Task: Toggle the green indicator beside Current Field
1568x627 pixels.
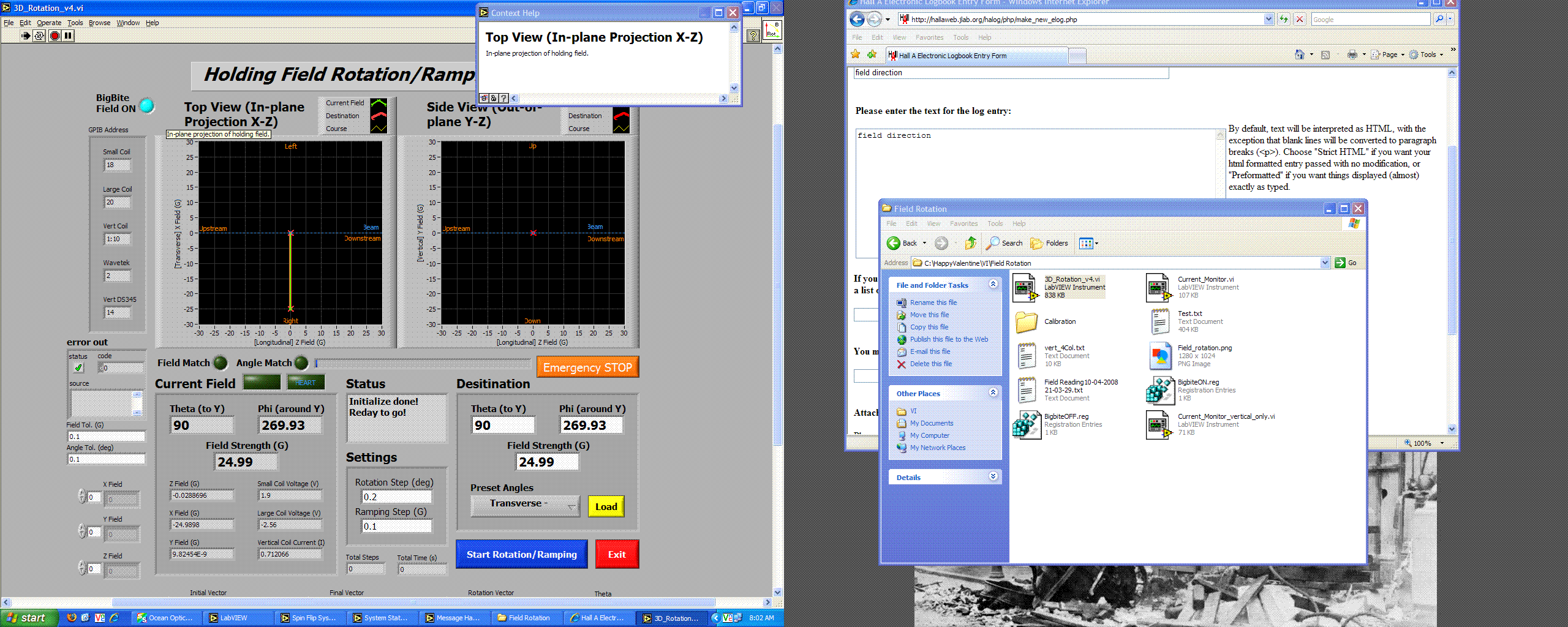Action: 262,382
